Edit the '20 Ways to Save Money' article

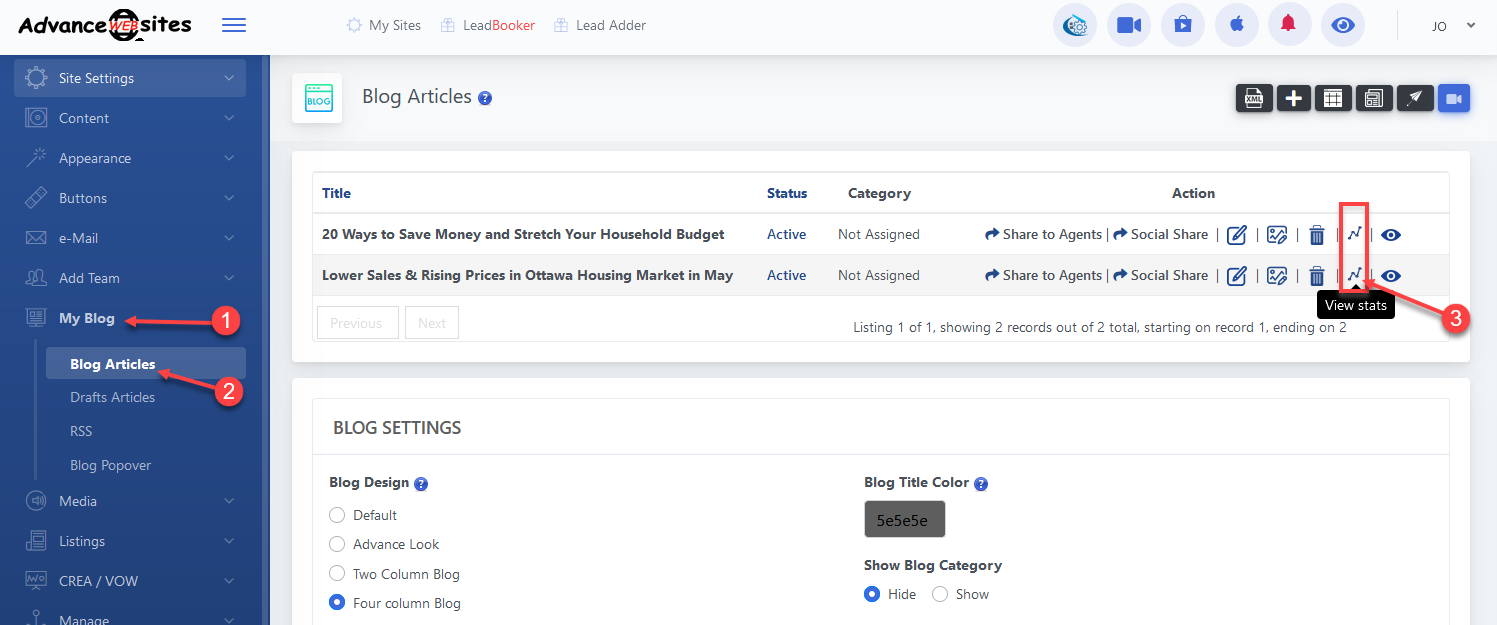pos(1237,235)
